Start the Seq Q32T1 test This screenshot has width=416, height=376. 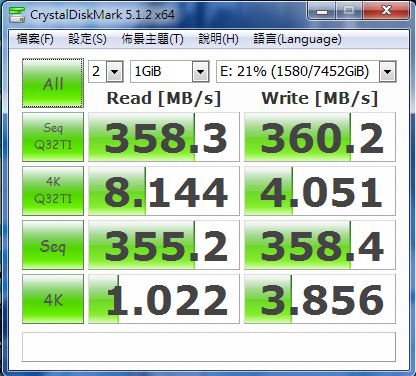coord(53,137)
